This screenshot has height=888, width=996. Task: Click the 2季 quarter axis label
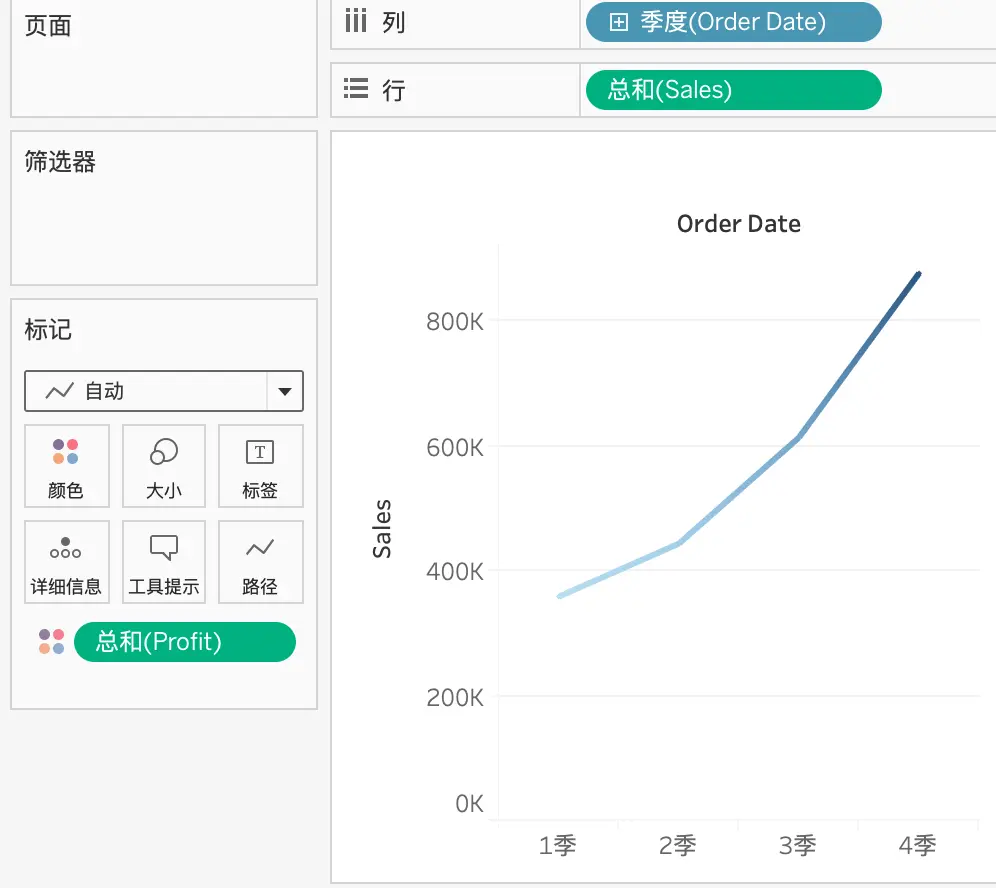coord(678,845)
